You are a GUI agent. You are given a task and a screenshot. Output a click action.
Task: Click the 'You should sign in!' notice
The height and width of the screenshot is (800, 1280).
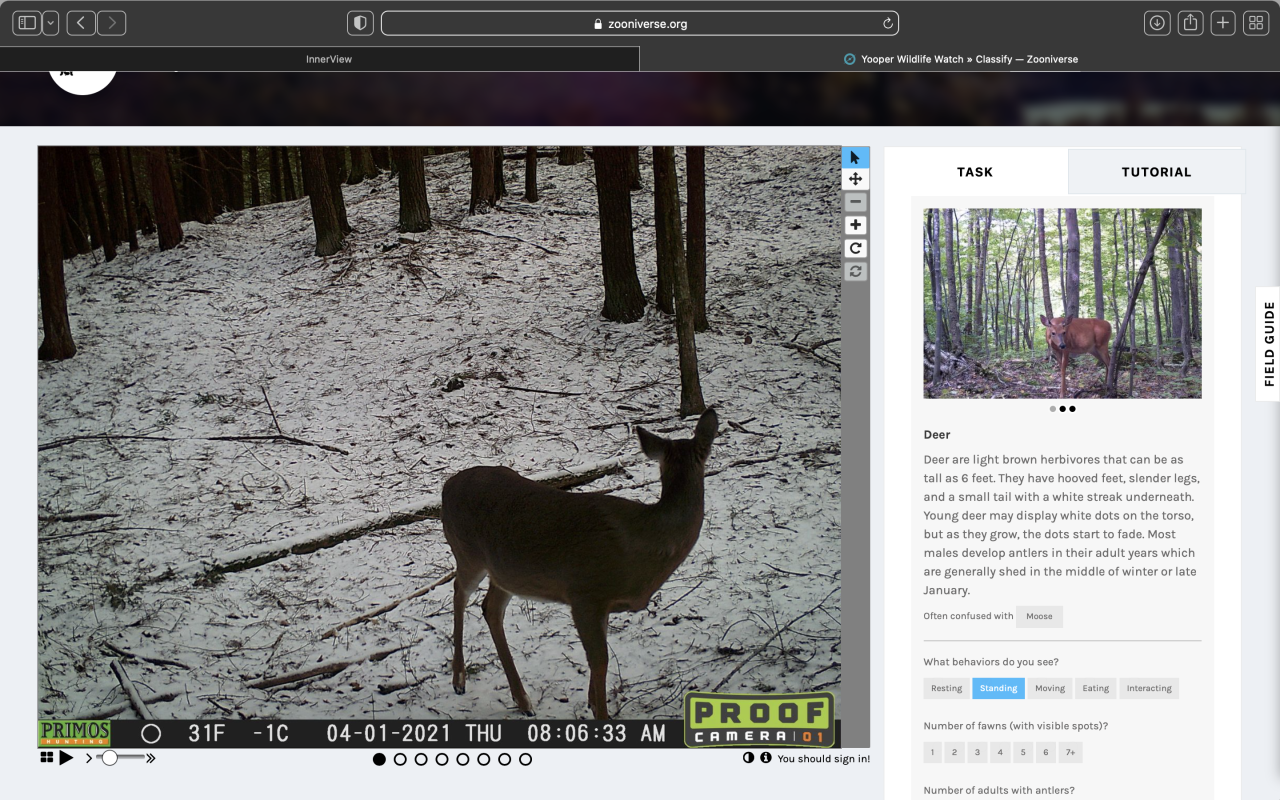[x=823, y=759]
